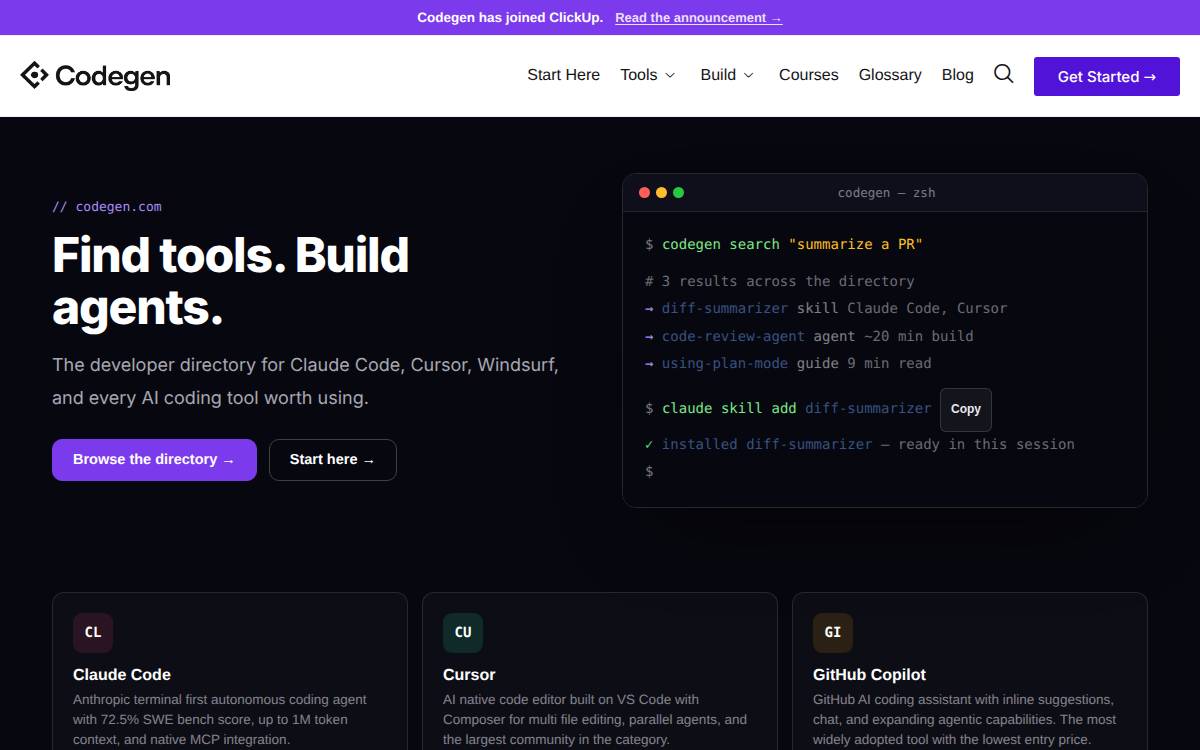Image resolution: width=1200 pixels, height=750 pixels.
Task: Click the Cursor card description text
Action: [x=595, y=719]
